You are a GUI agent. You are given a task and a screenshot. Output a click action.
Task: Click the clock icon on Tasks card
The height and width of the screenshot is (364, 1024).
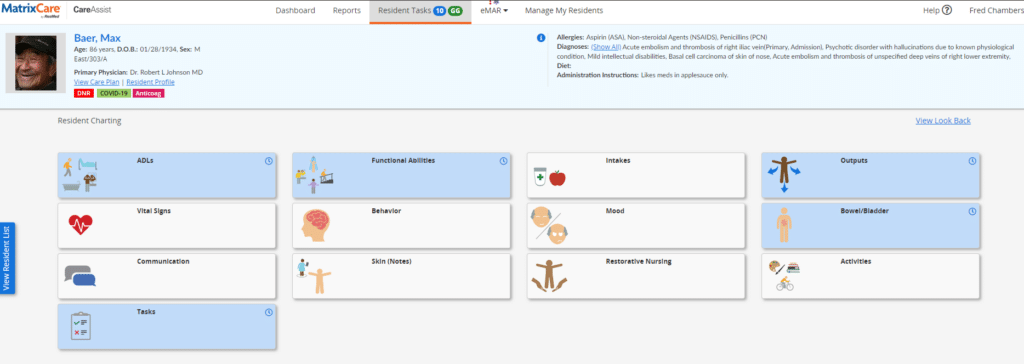pos(268,312)
